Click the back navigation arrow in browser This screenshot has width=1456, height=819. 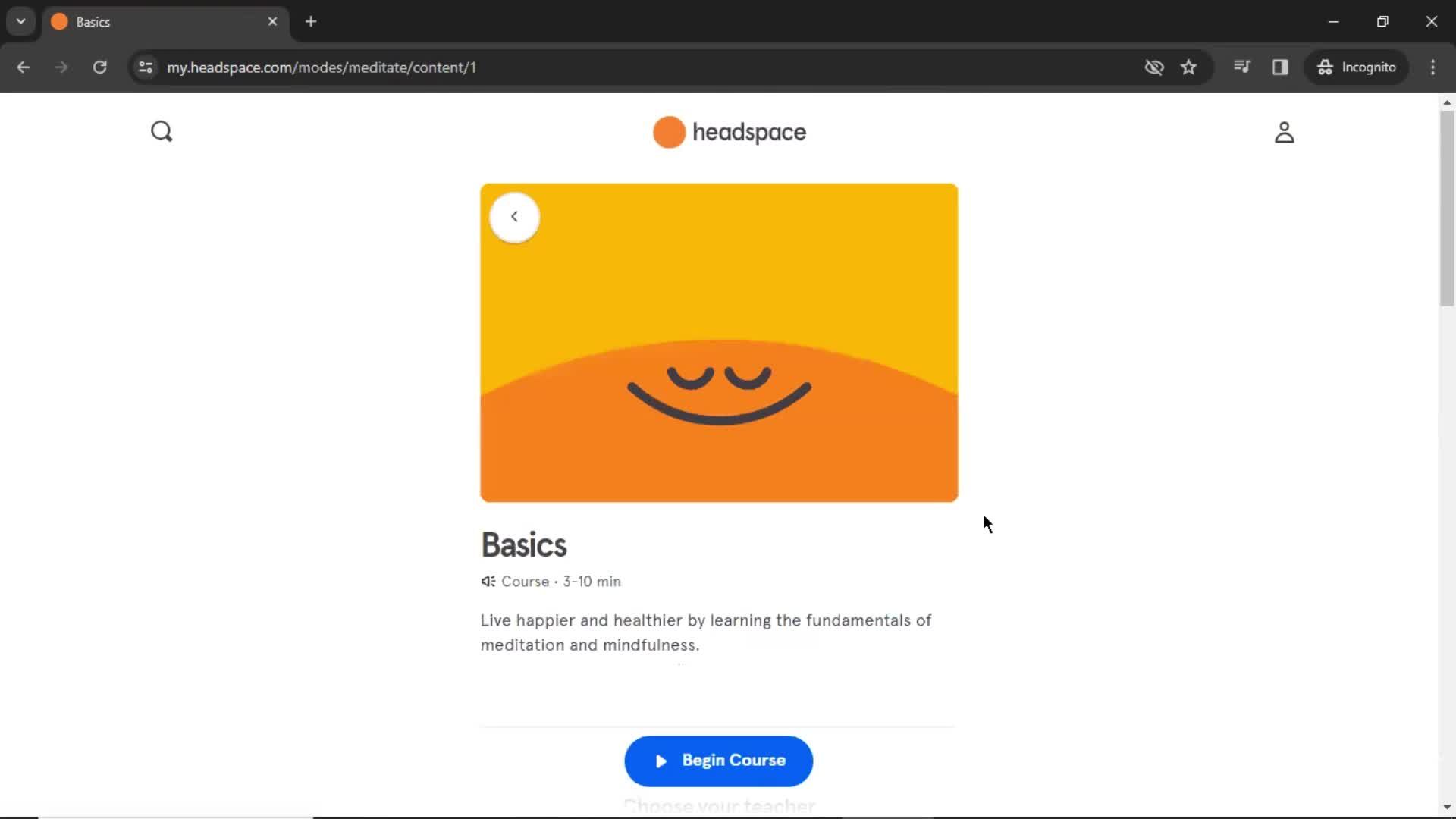[x=23, y=67]
